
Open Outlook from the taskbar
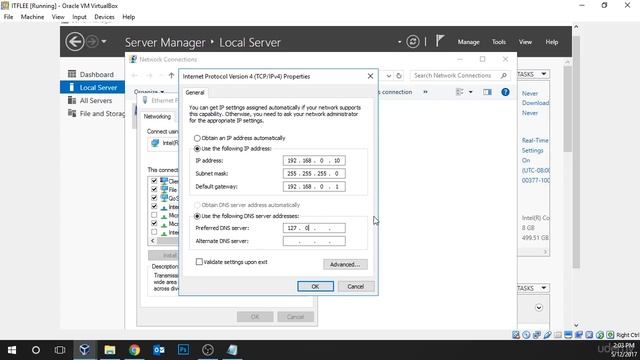(x=159, y=350)
